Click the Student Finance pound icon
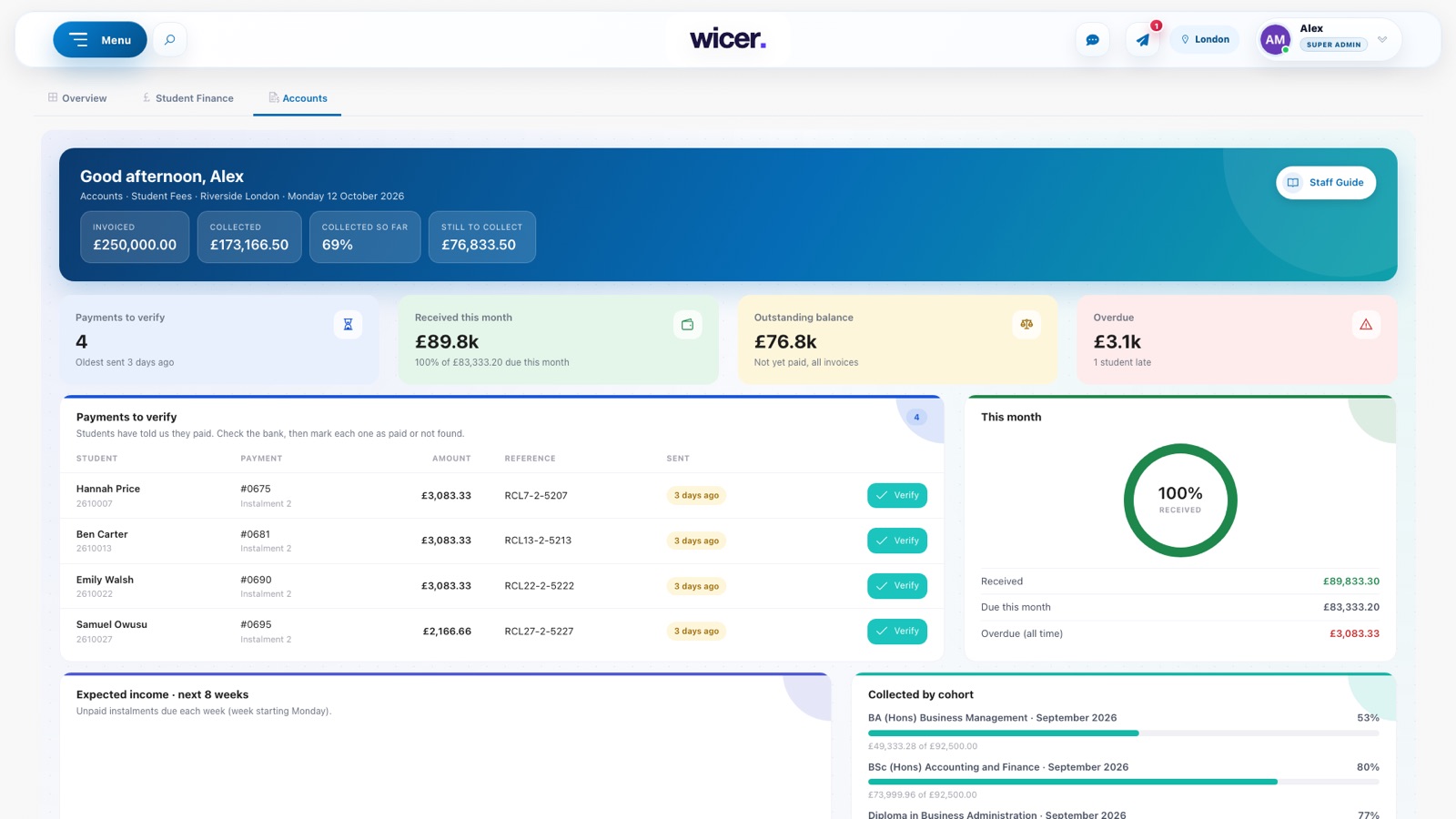This screenshot has width=1456, height=819. coord(147,97)
